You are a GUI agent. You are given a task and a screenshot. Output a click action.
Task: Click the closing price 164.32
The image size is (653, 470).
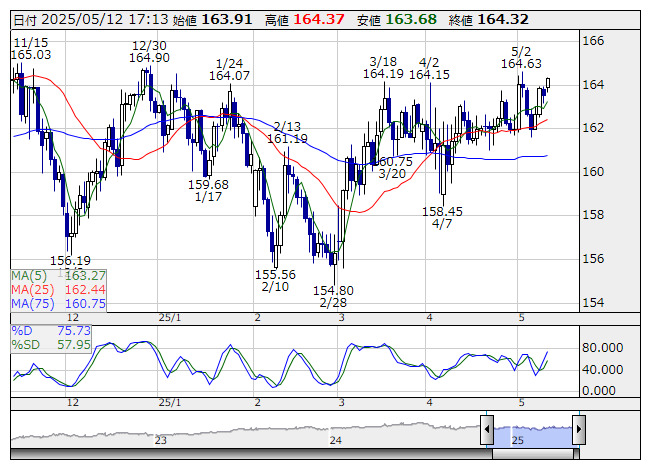pos(503,20)
